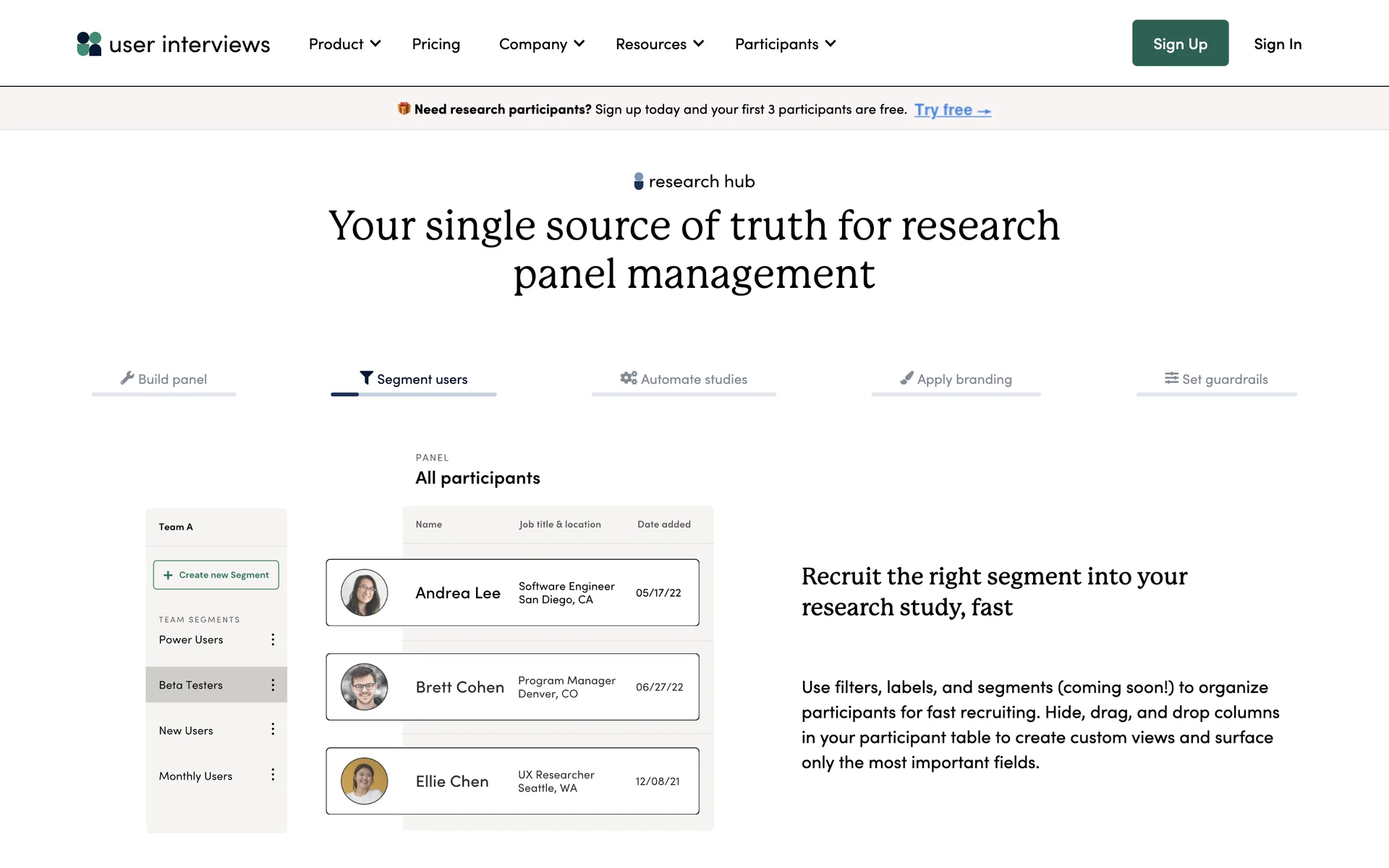Select the Apply branding tab

coord(956,379)
